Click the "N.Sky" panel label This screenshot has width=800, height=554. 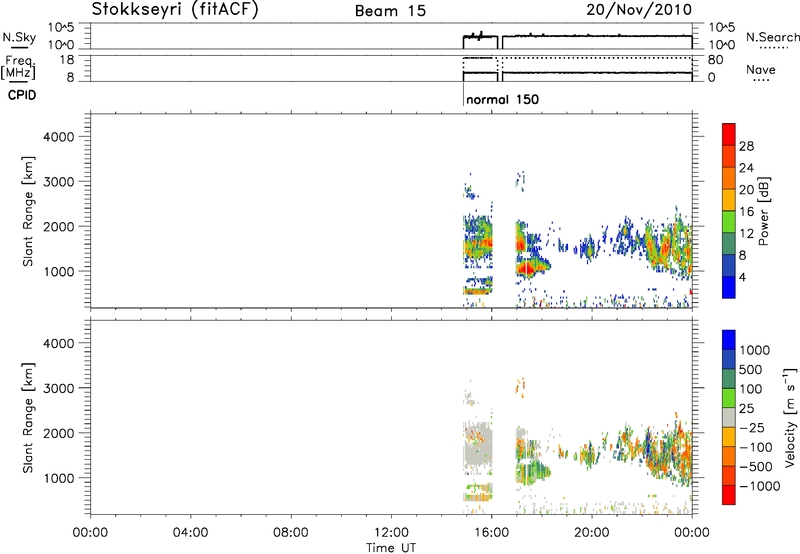pyautogui.click(x=19, y=37)
